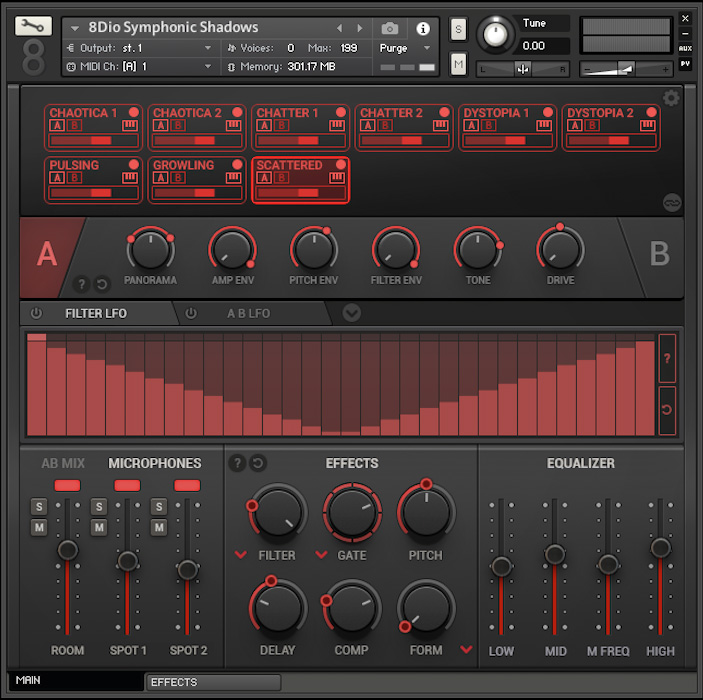Reset the layer A knob section
Image resolution: width=703 pixels, height=700 pixels.
(x=102, y=284)
